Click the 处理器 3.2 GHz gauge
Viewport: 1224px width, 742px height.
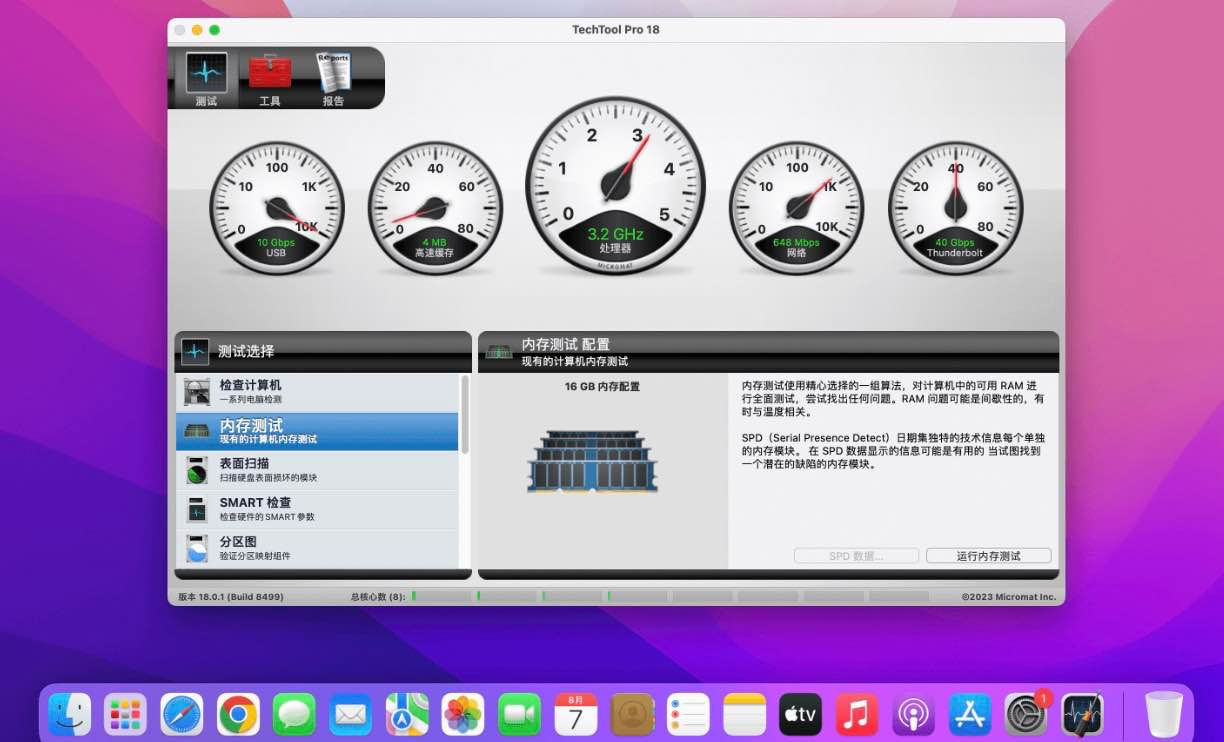pos(615,185)
